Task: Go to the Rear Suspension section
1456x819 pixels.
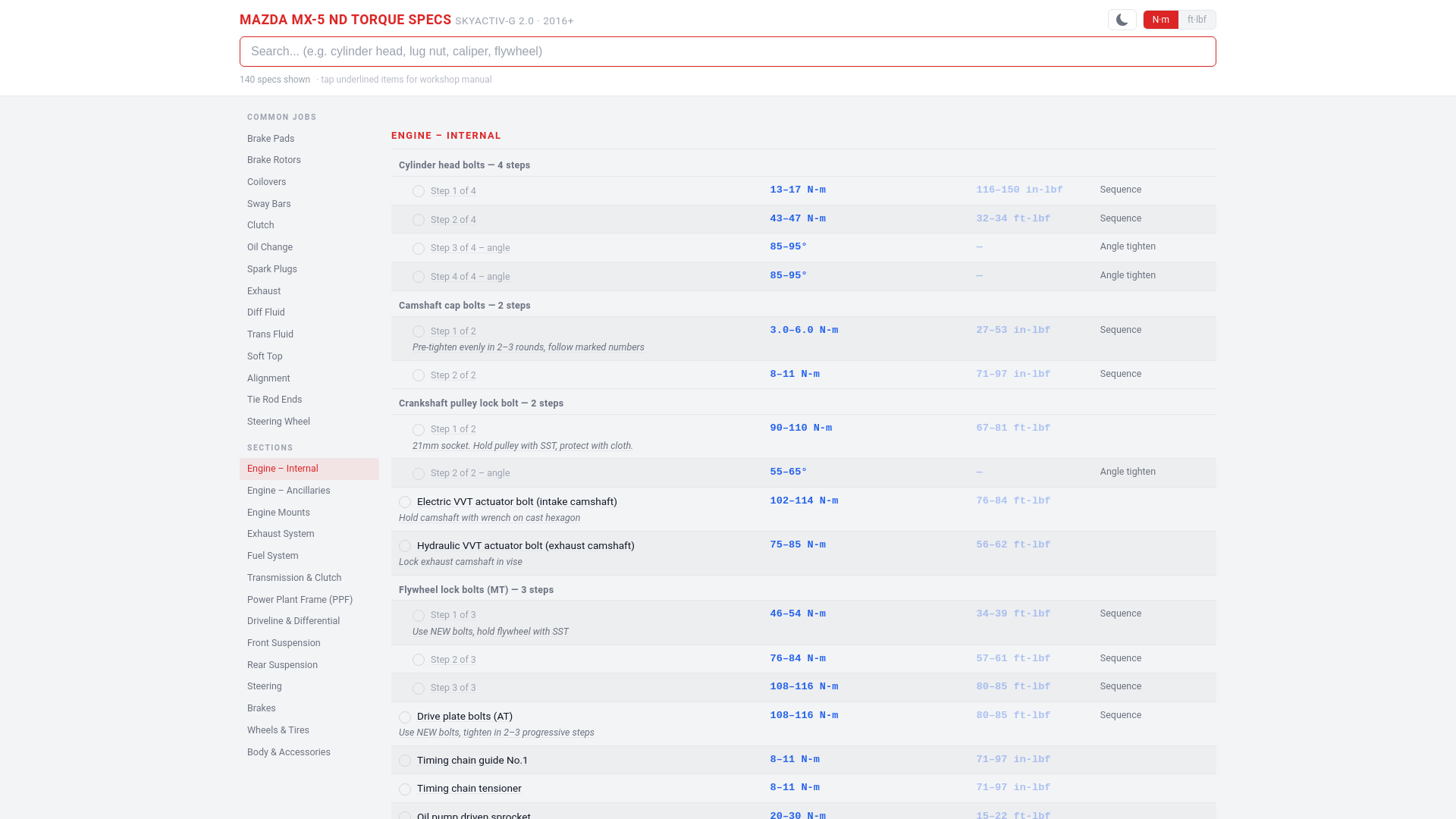Action: pos(309,665)
